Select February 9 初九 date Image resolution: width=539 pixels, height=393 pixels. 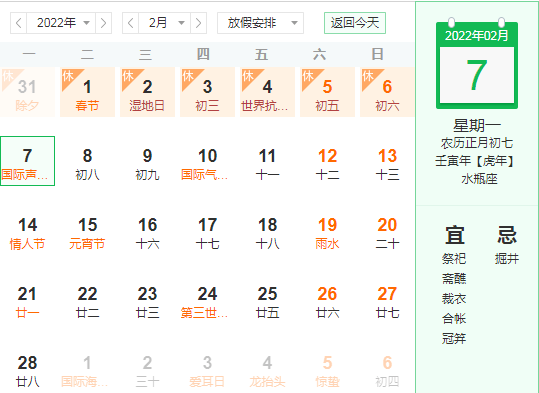click(x=147, y=161)
